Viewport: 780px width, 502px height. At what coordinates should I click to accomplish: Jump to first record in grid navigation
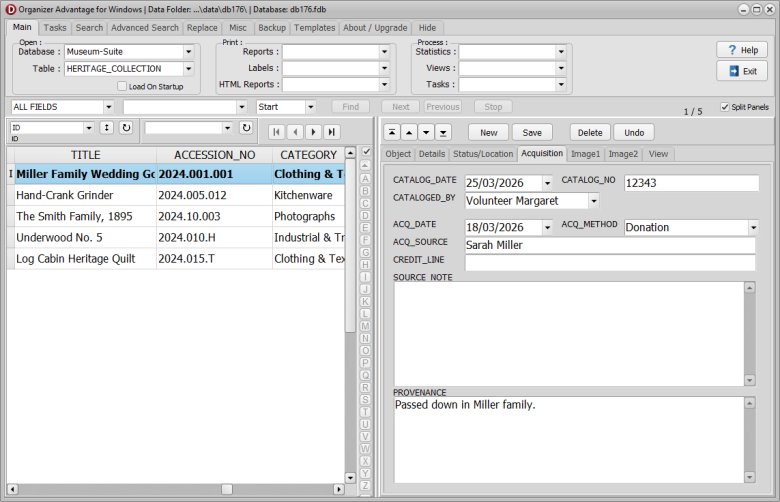pyautogui.click(x=277, y=131)
